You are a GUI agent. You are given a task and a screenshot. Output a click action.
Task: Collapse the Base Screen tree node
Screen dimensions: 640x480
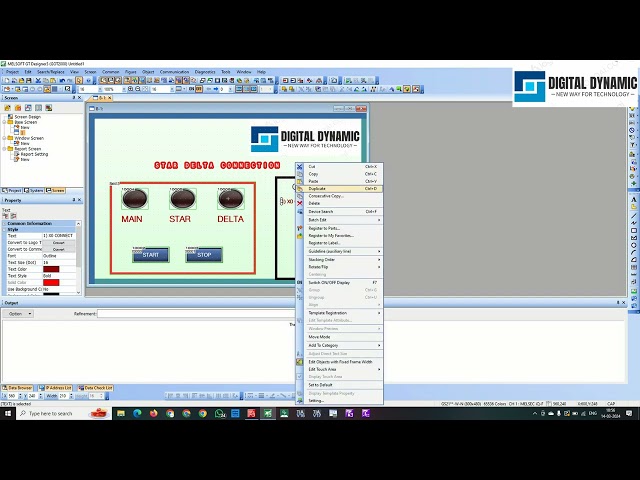pos(4,122)
